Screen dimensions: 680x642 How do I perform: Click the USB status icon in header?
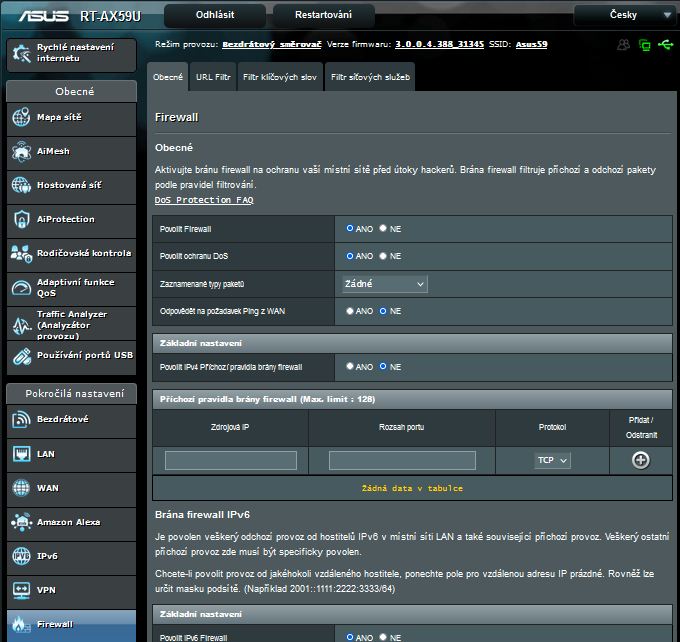point(666,45)
